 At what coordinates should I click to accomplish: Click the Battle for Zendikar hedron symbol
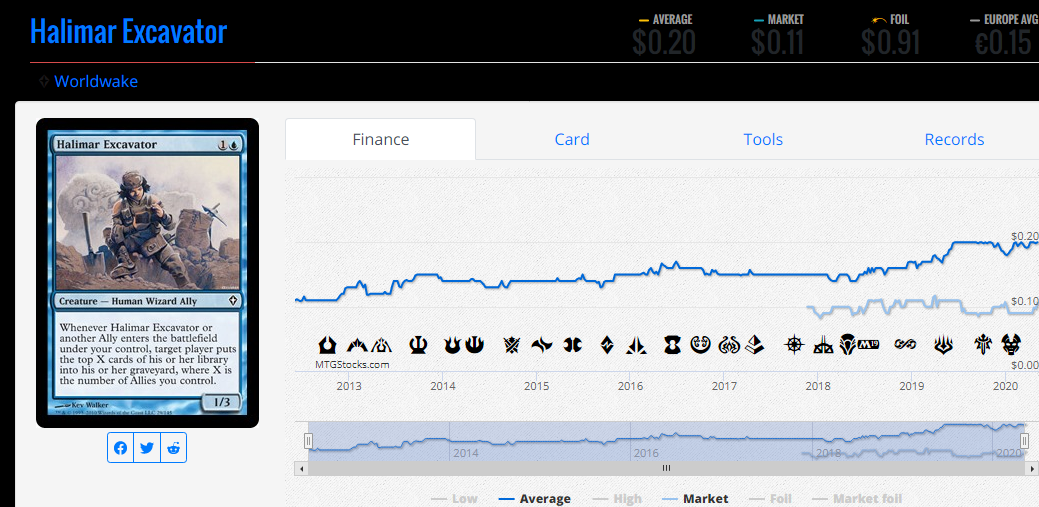click(607, 345)
